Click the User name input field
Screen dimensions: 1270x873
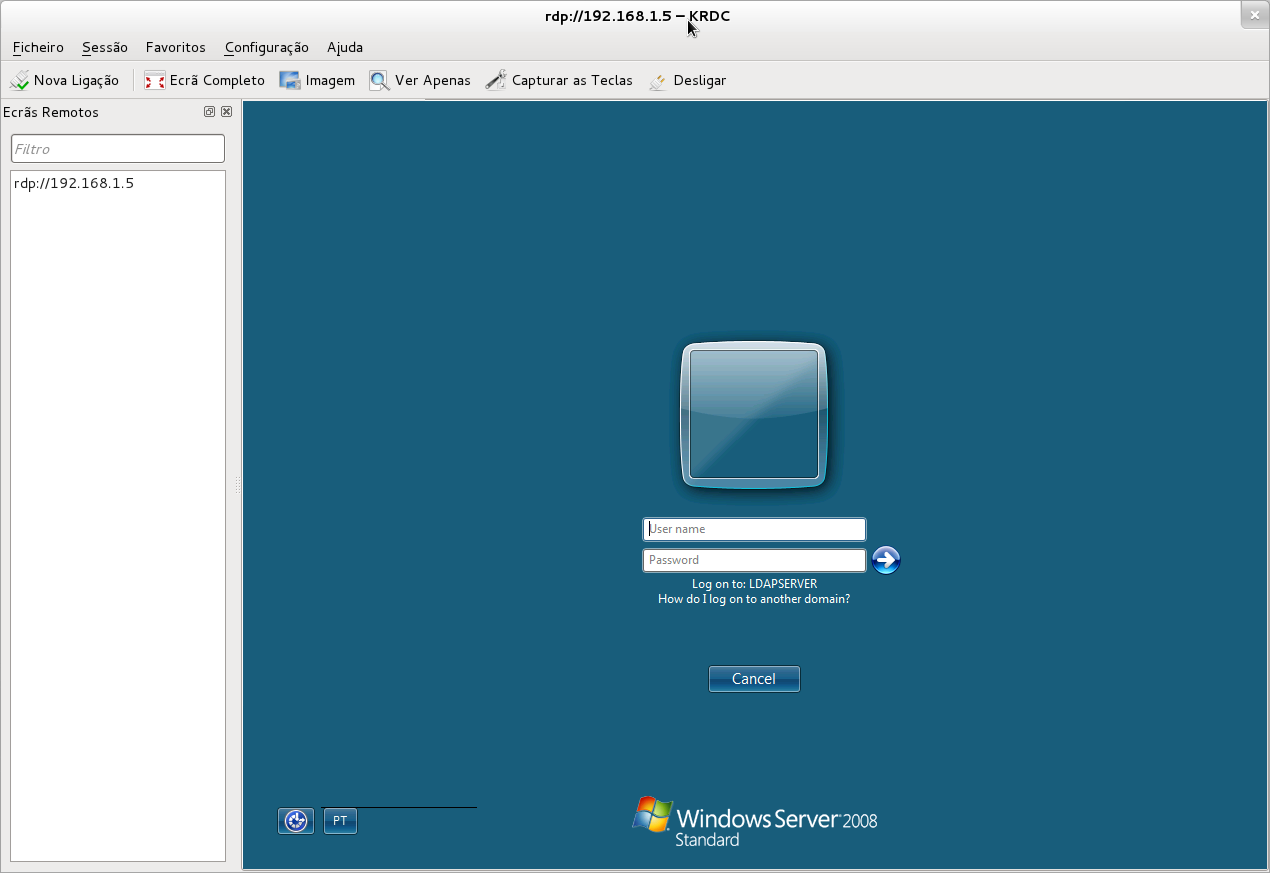754,529
